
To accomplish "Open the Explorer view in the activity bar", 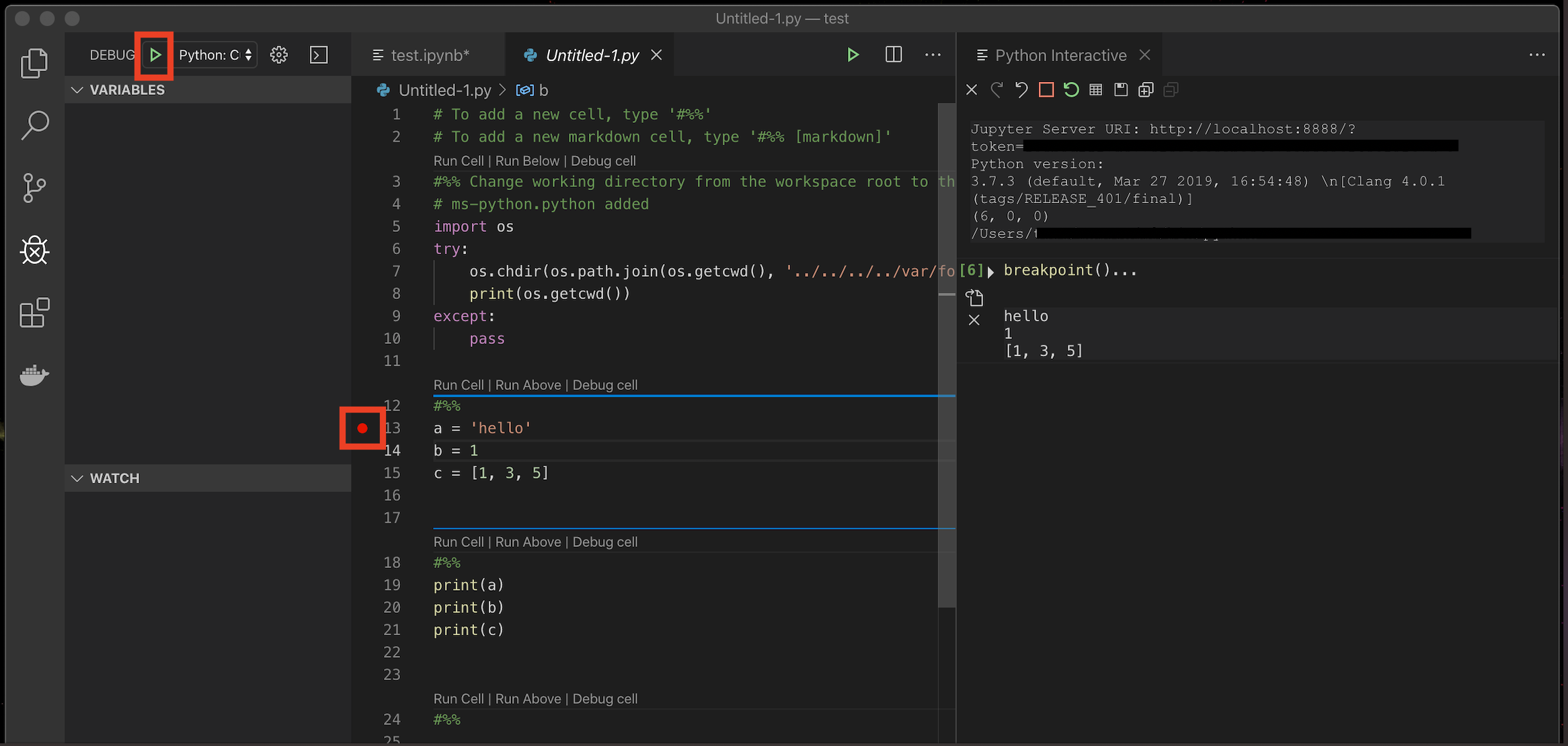I will 34,63.
